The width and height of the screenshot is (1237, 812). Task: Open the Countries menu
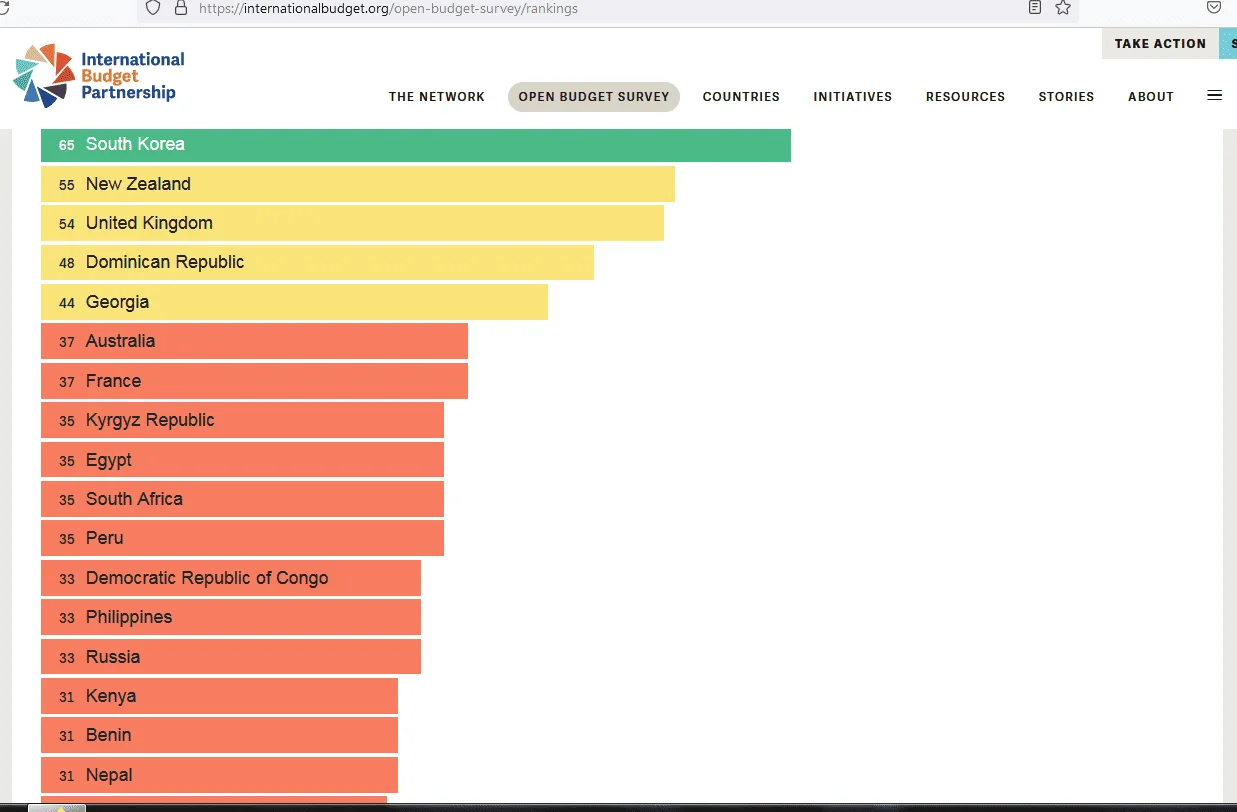pos(741,97)
